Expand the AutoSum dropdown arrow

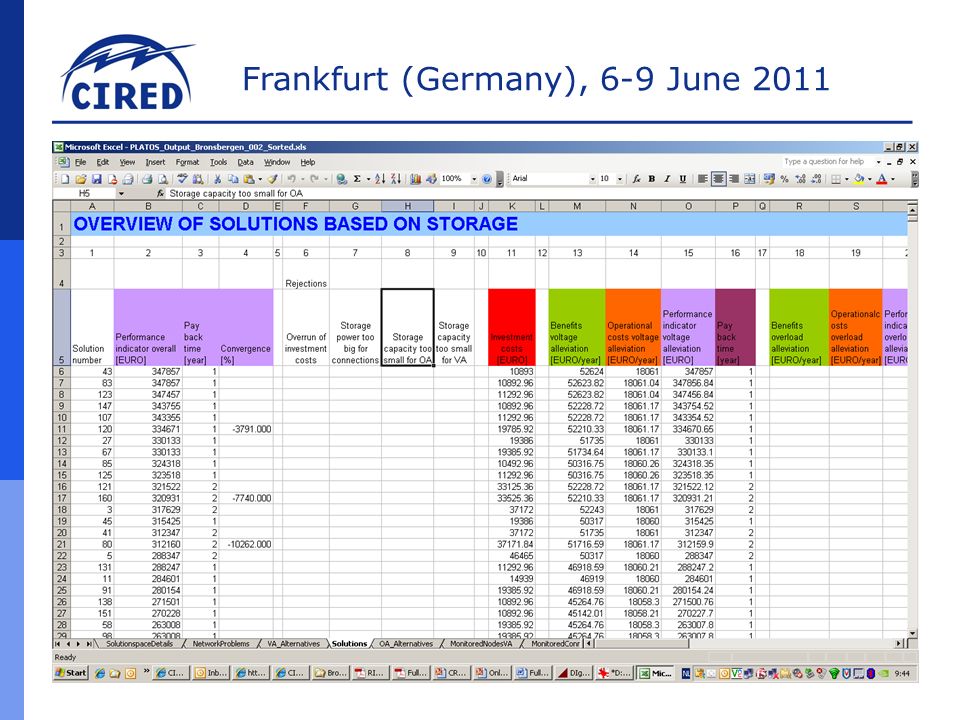click(x=368, y=179)
